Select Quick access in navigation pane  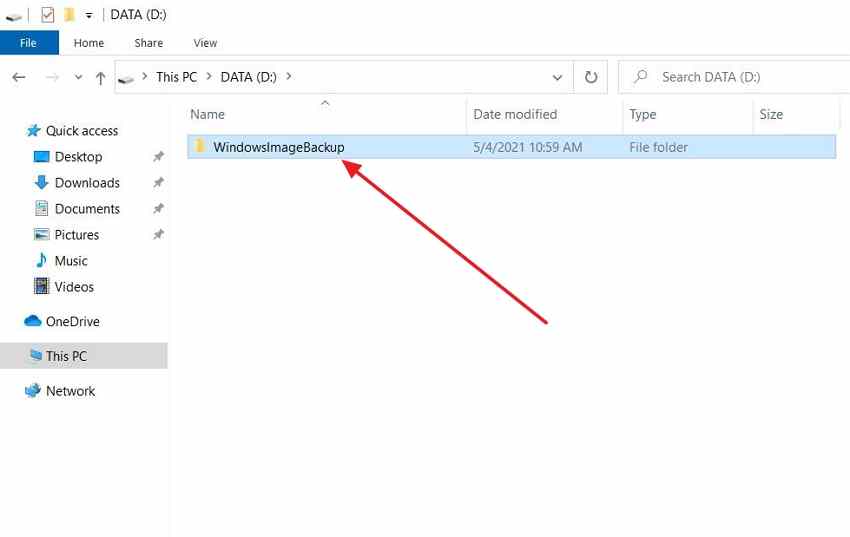[x=82, y=131]
